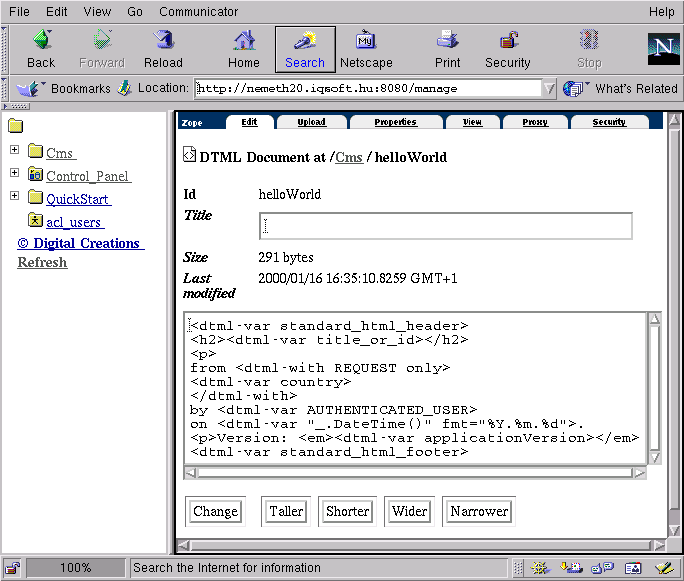Open Composer component bar icon
Viewport: 684px width, 581px height.
pyautogui.click(x=664, y=567)
